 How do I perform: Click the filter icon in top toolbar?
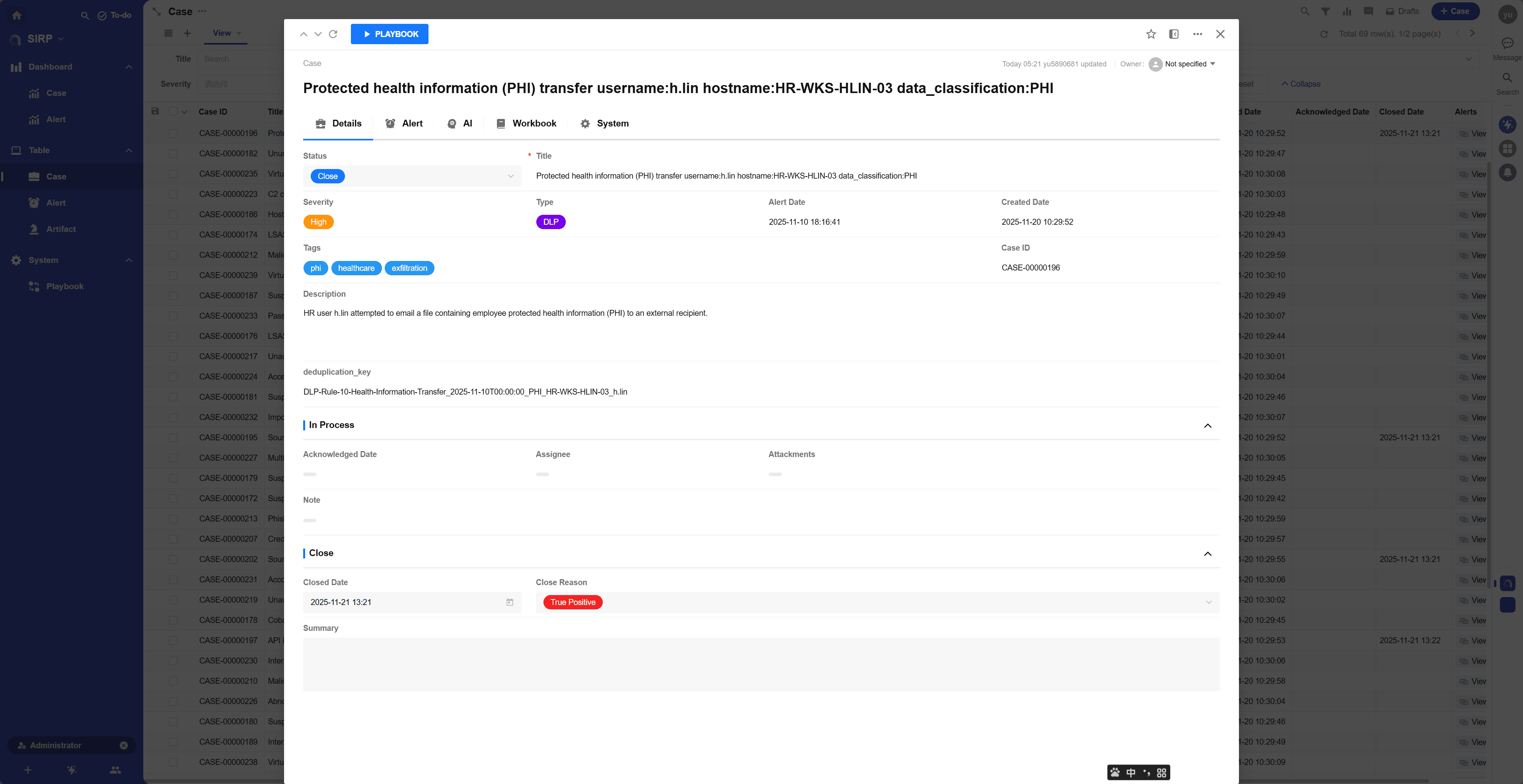(1326, 11)
